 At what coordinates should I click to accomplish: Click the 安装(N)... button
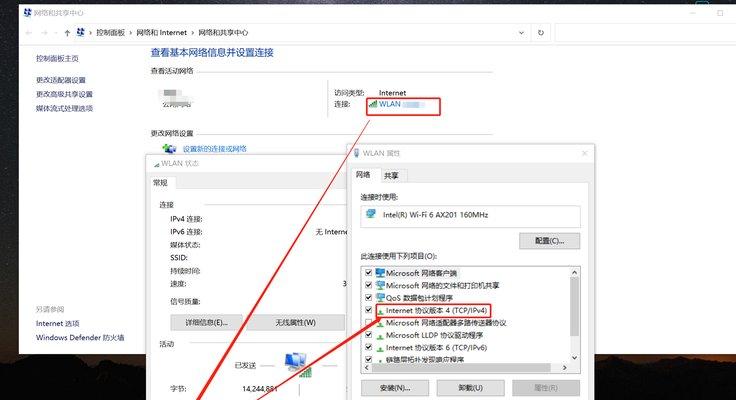(395, 388)
